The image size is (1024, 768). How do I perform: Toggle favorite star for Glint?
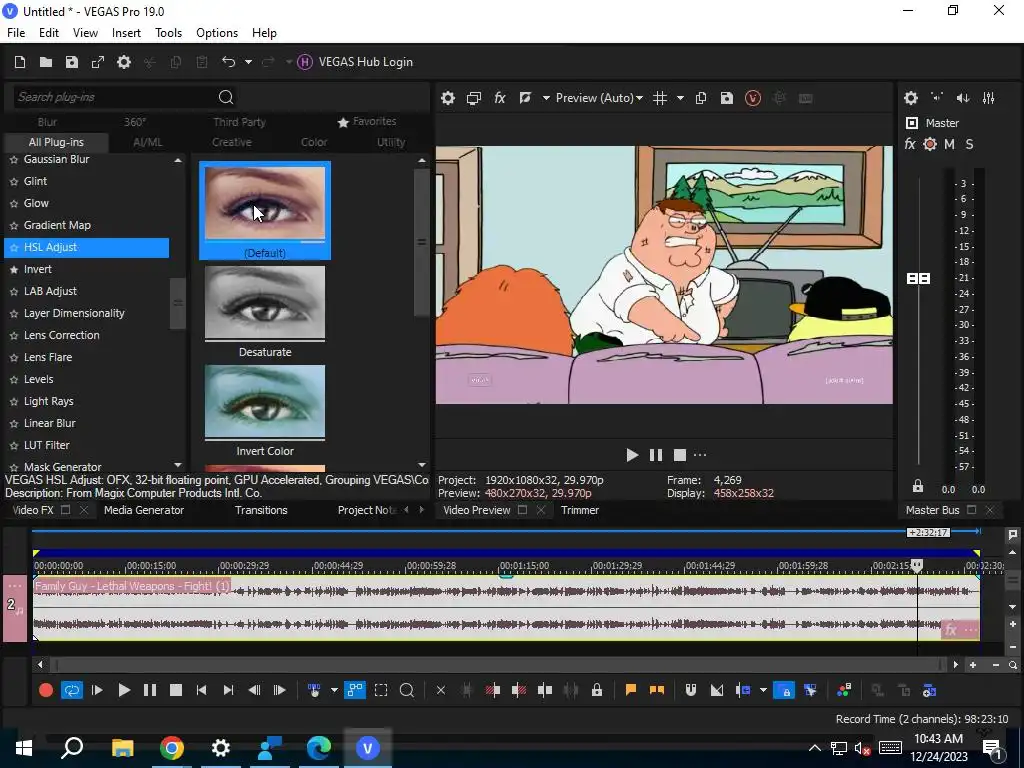(14, 182)
